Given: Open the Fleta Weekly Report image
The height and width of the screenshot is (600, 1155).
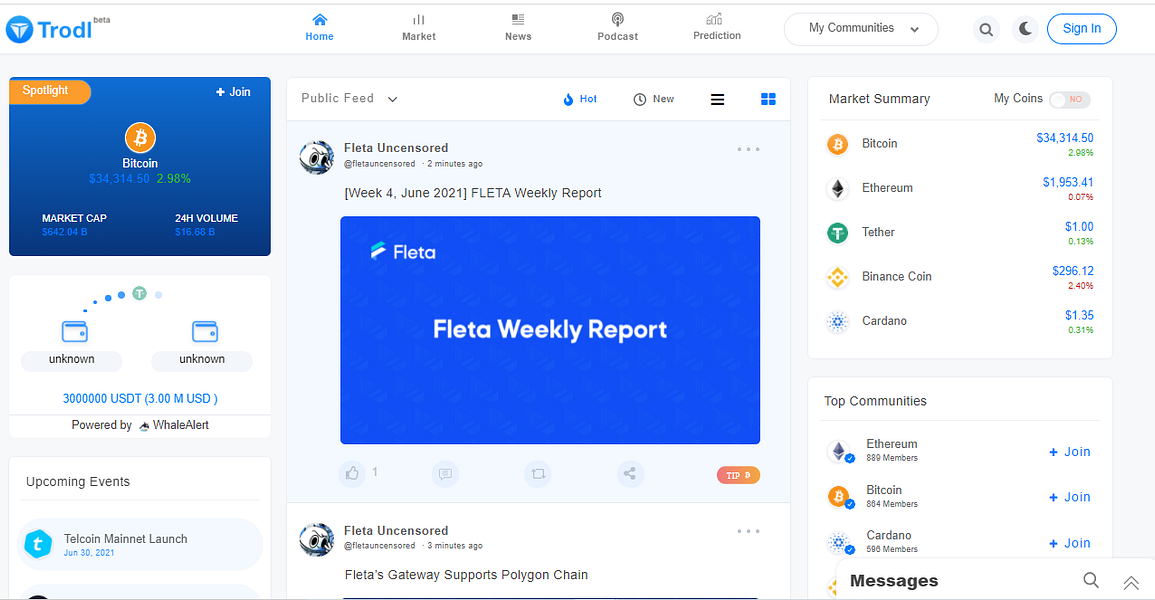Looking at the screenshot, I should click(x=550, y=330).
